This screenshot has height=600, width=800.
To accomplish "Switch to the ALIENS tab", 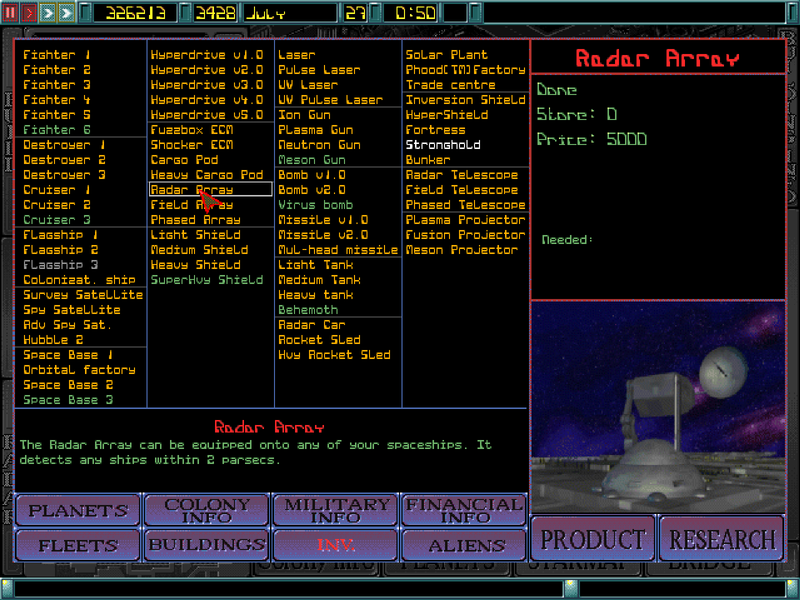I will (463, 546).
